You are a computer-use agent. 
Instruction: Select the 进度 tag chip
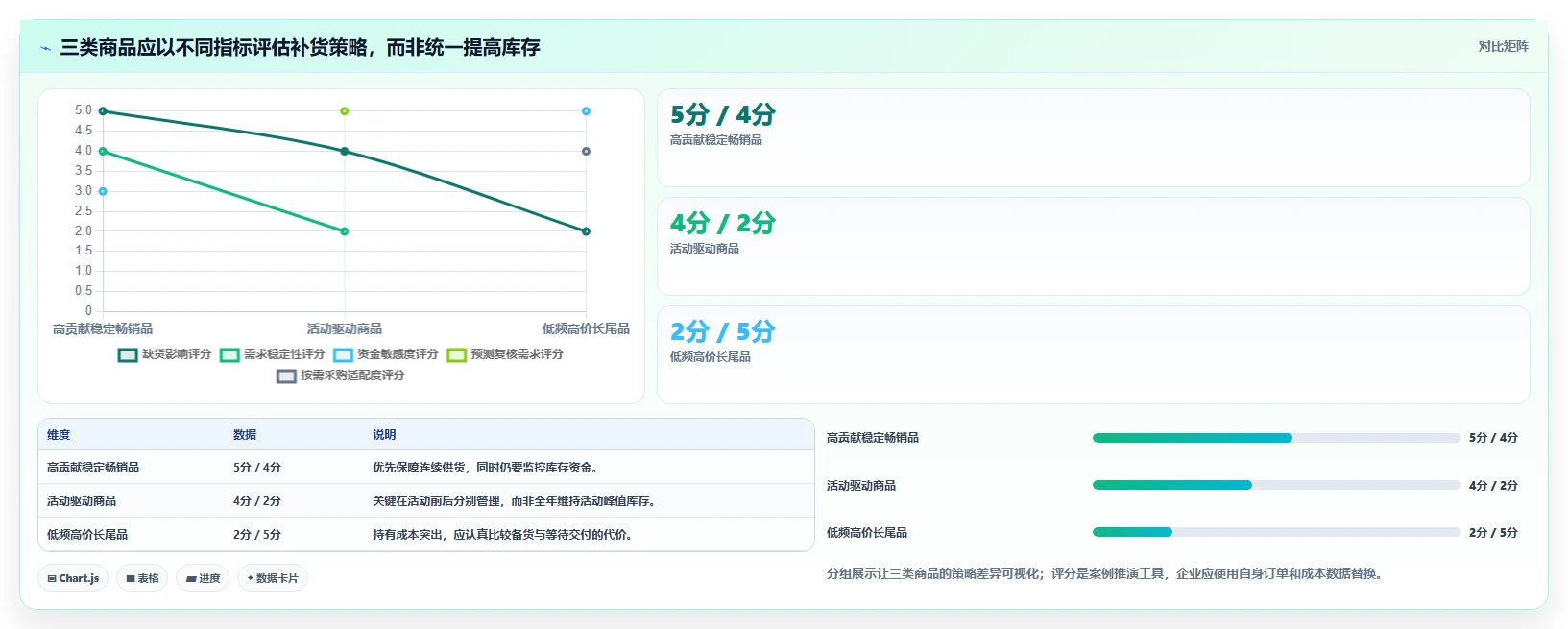tap(203, 578)
